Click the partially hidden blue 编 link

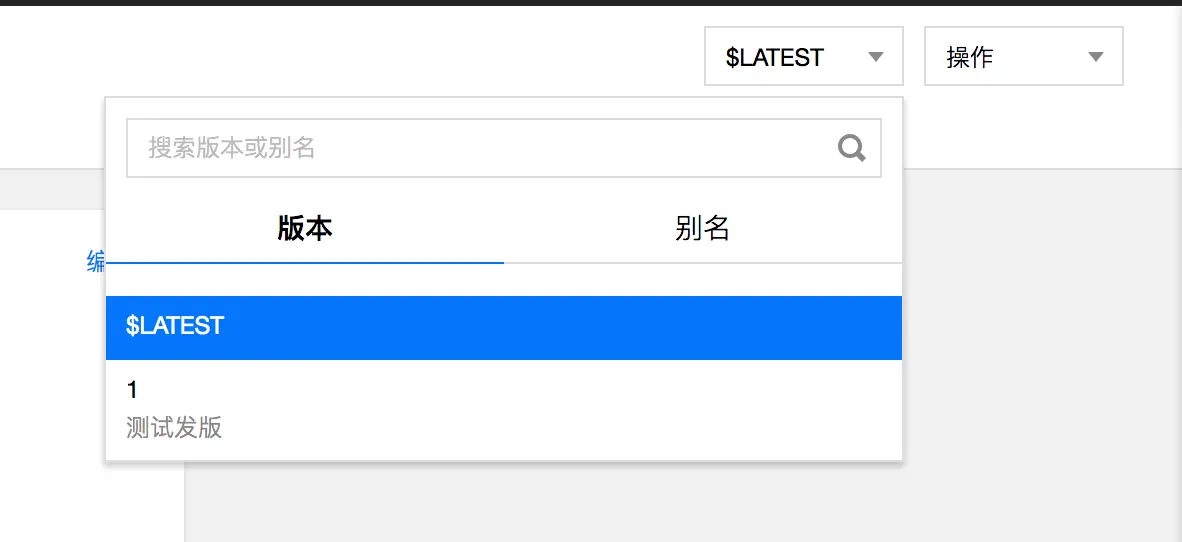[x=96, y=262]
